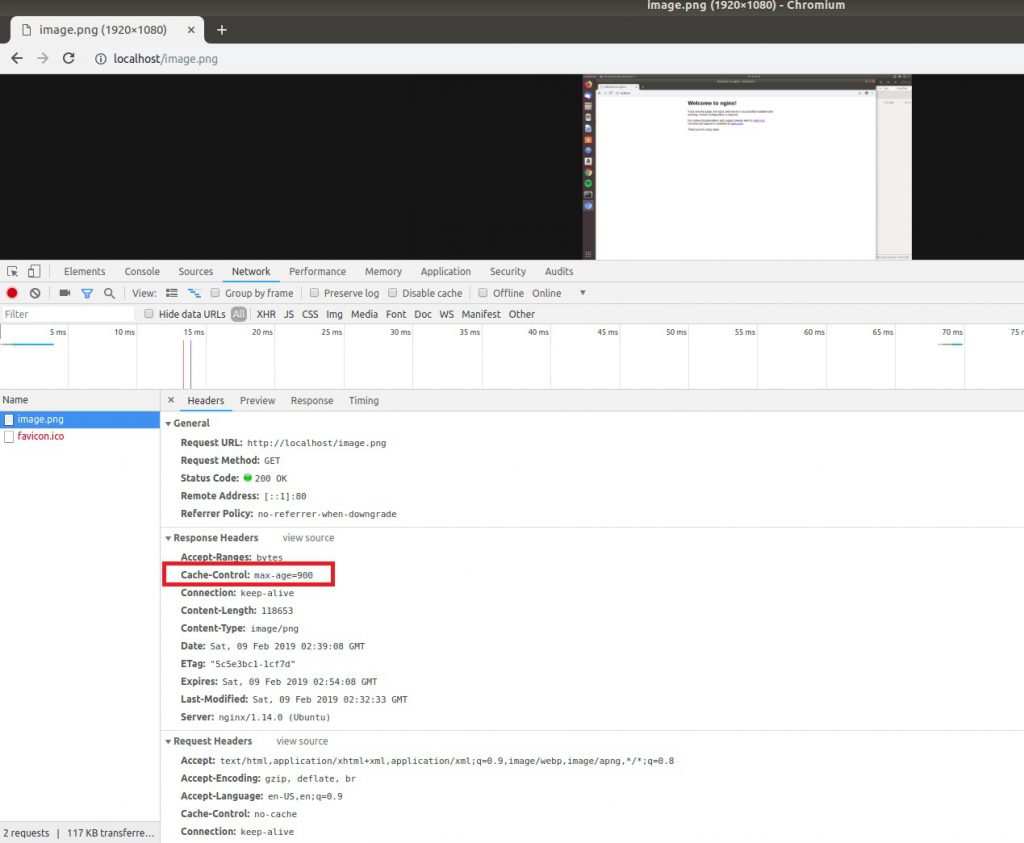Toggle capture screenshots camera icon
This screenshot has height=843, width=1024.
click(65, 293)
